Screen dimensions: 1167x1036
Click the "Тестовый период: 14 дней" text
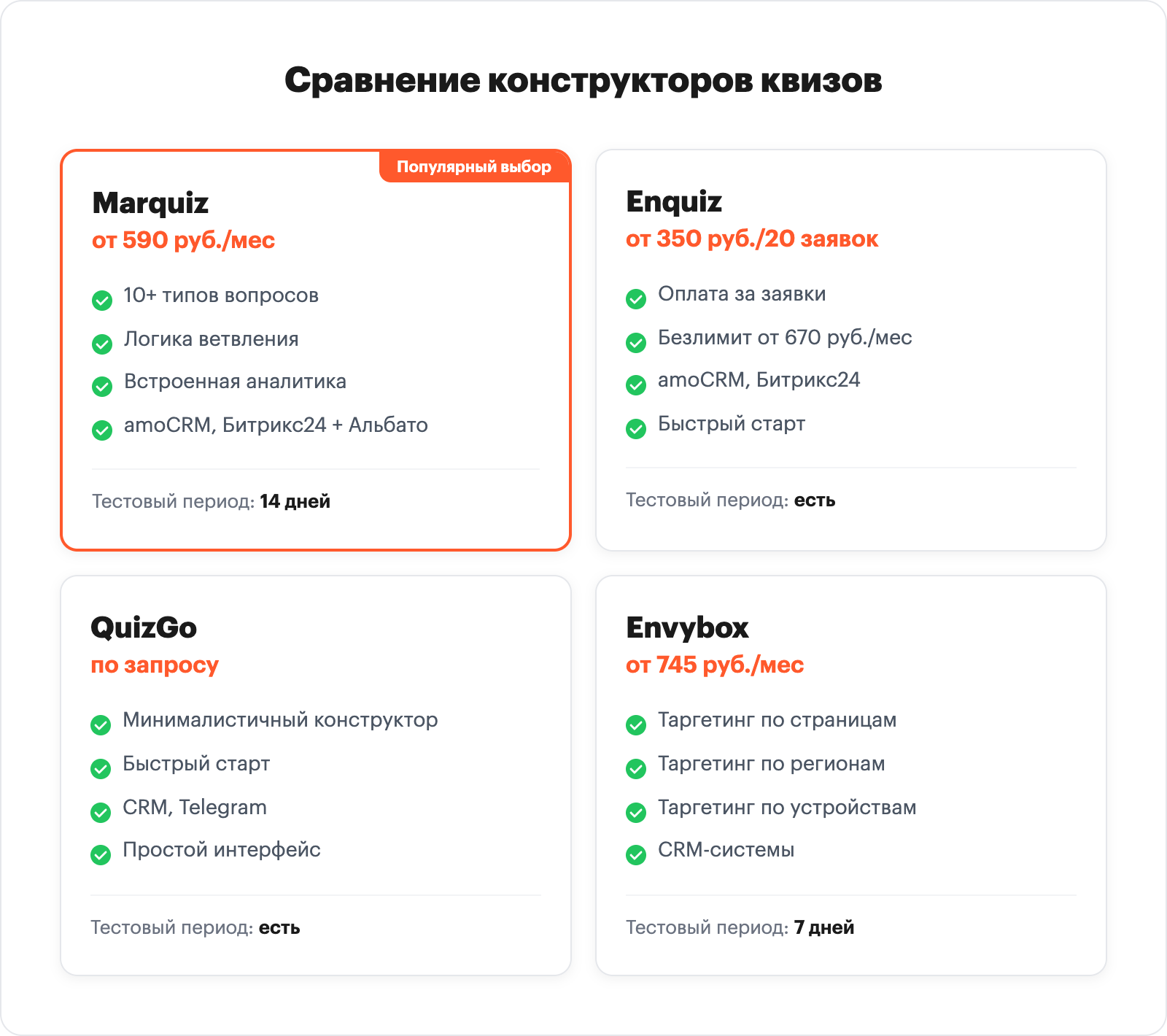pos(210,501)
